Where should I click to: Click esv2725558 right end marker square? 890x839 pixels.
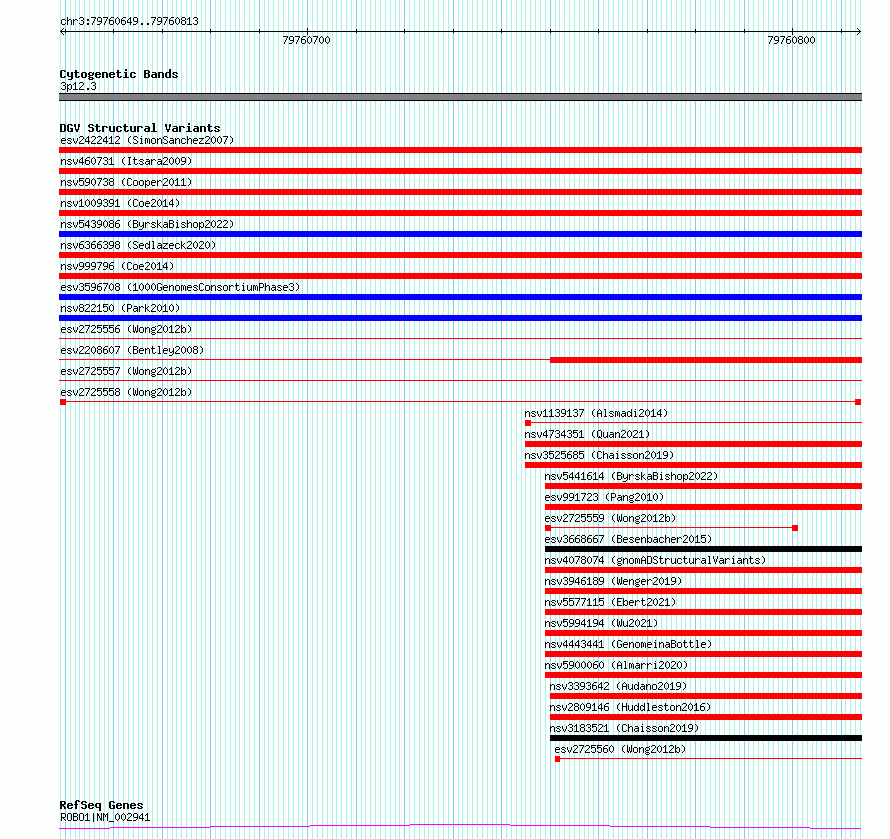(x=858, y=402)
